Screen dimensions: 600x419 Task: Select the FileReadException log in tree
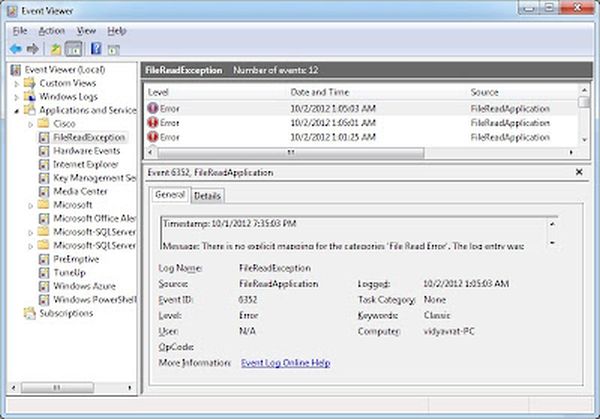tap(89, 137)
